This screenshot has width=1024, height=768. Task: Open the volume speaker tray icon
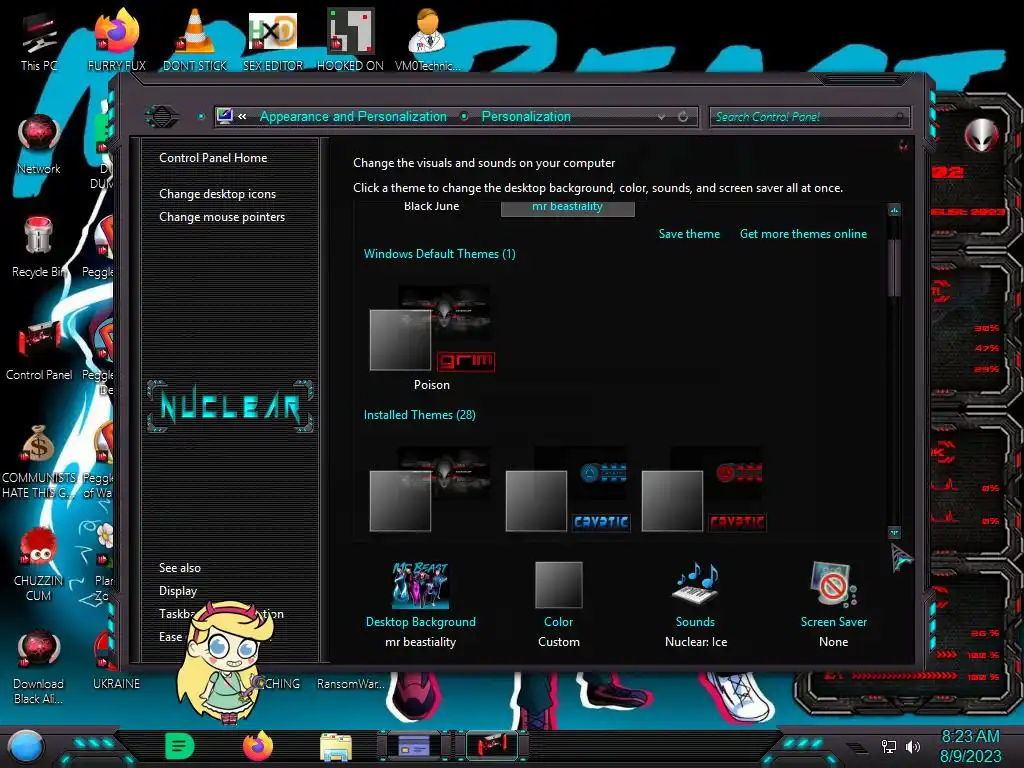click(x=912, y=746)
